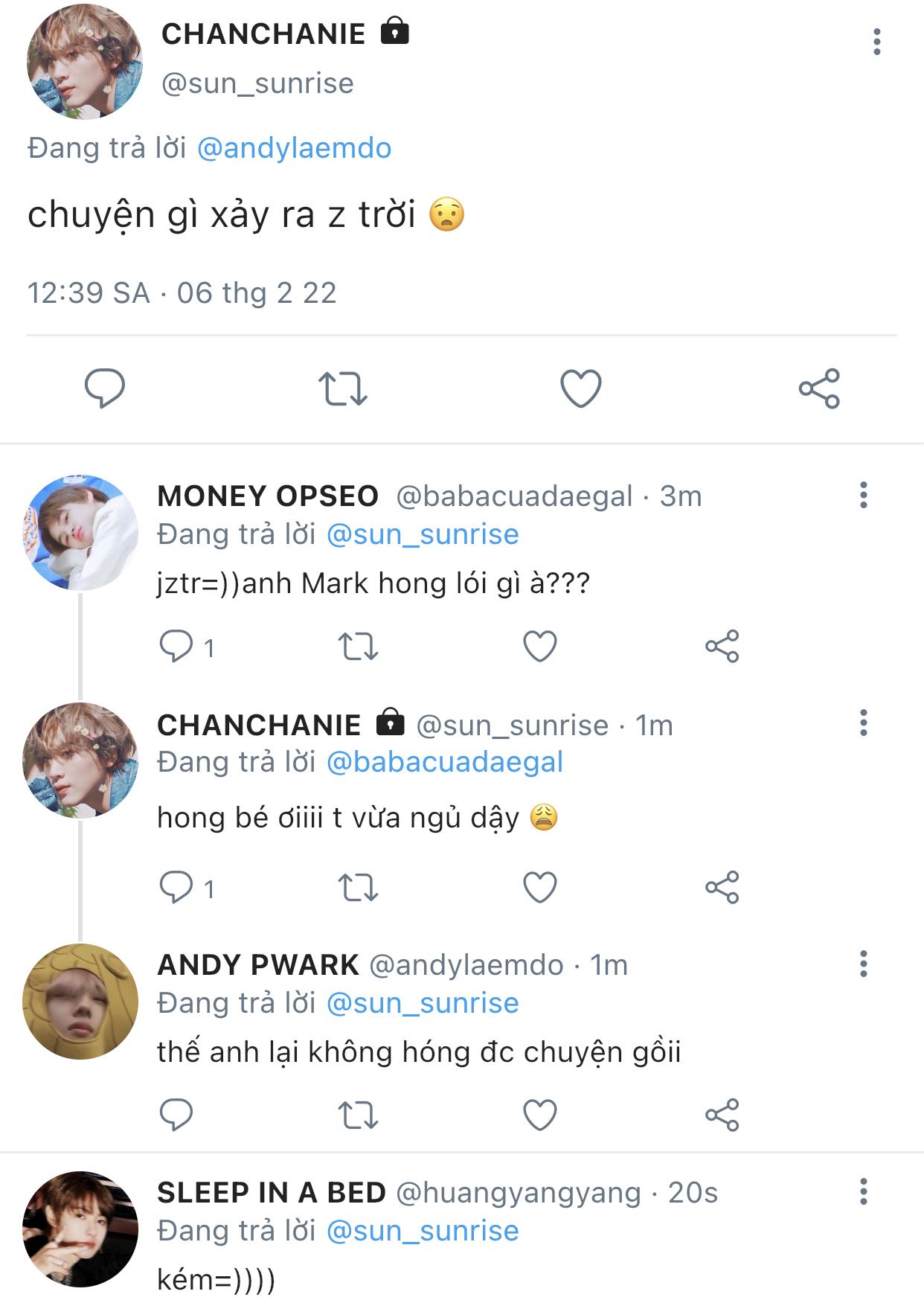Open options menu for ANDY PWARK's reply

(x=863, y=964)
